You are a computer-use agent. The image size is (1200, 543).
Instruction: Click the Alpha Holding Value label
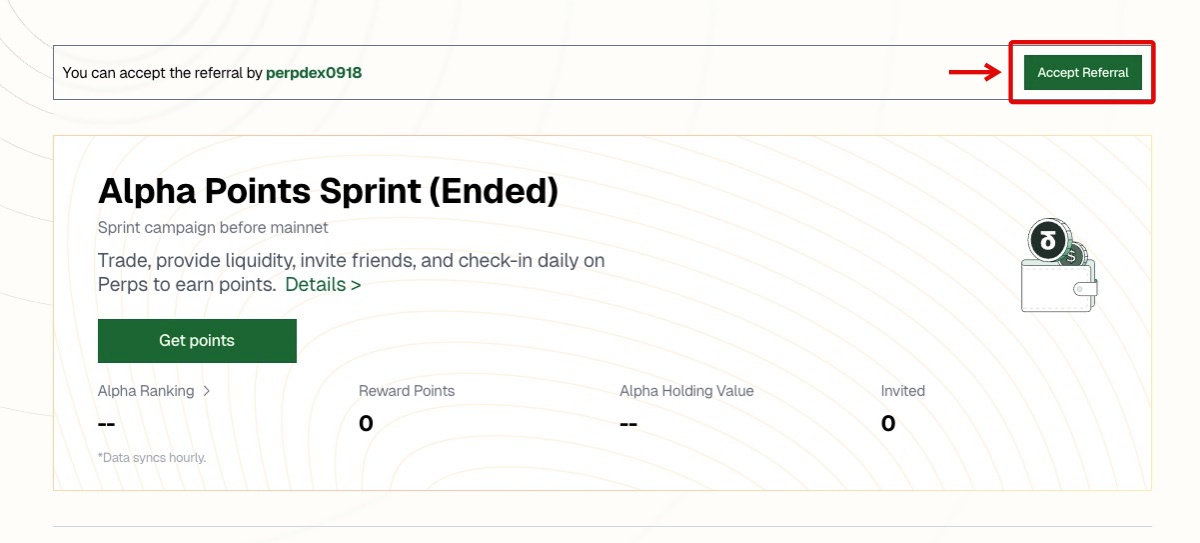(686, 391)
